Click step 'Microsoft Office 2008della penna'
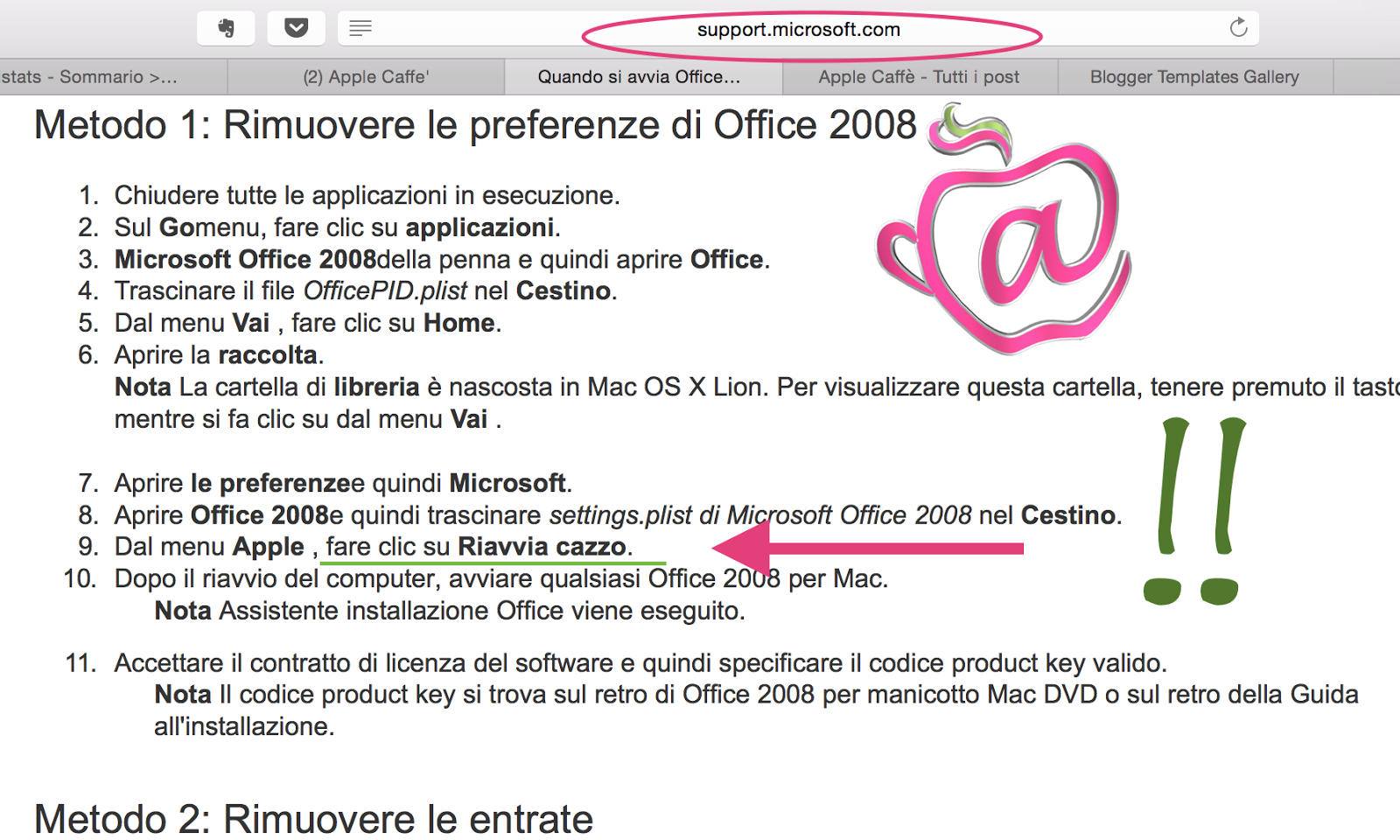 (442, 260)
